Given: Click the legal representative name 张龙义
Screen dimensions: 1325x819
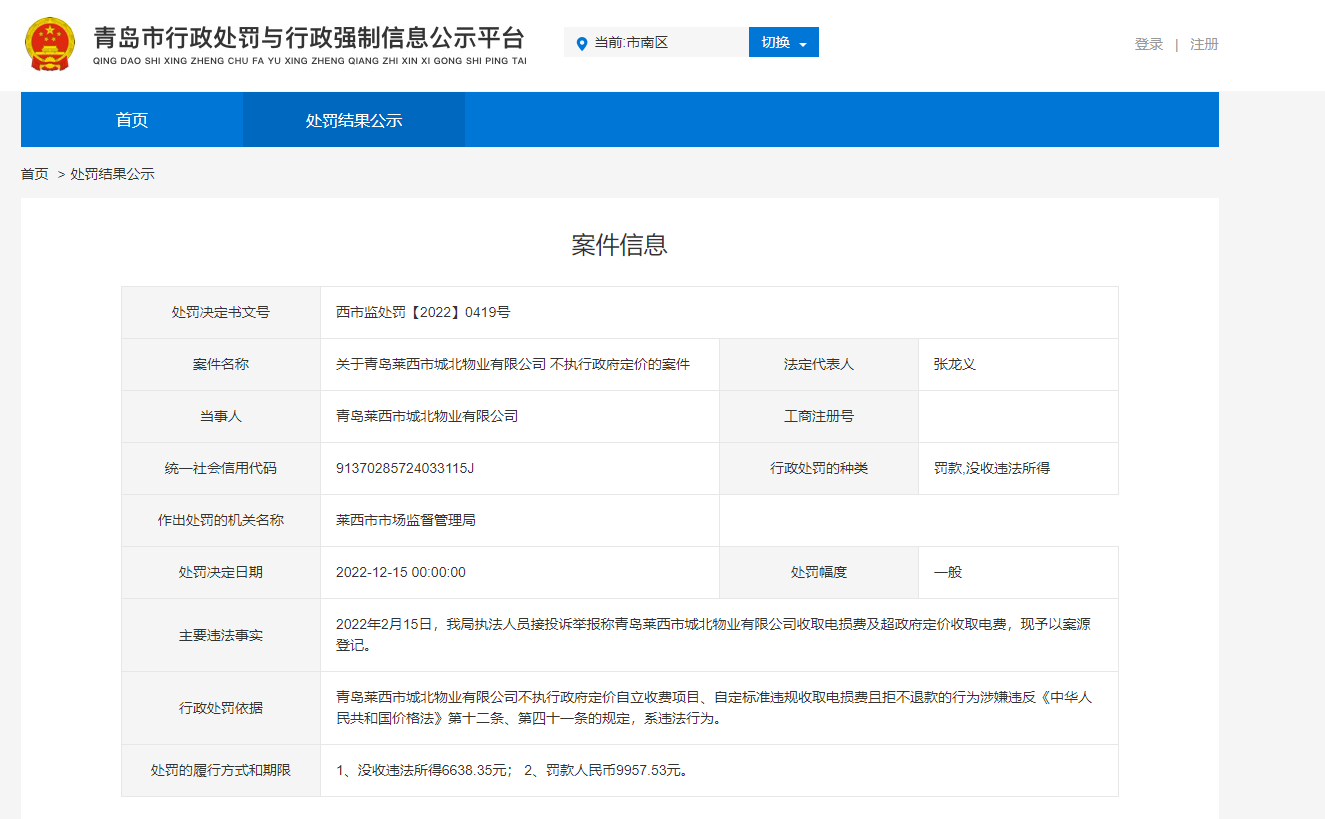Looking at the screenshot, I should (x=954, y=364).
